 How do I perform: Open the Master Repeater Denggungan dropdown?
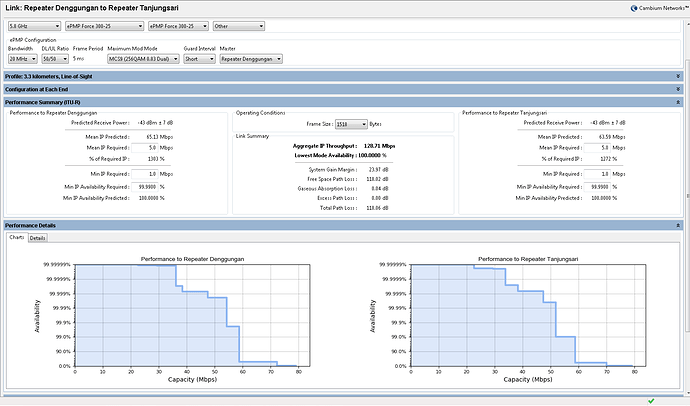(x=251, y=59)
